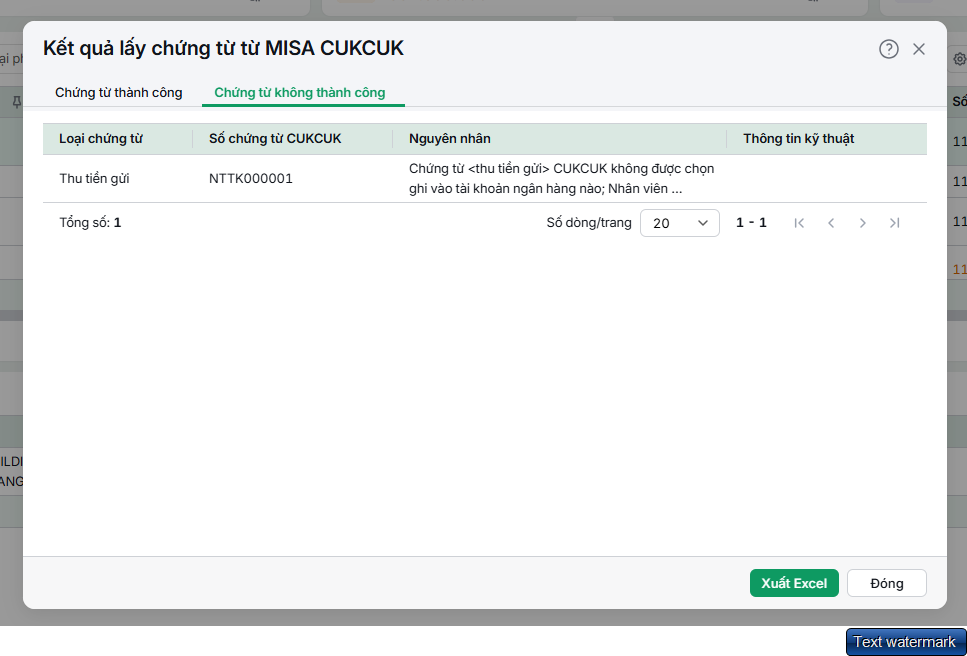Go to next page chevron
Viewport: 967px width, 656px height.
click(863, 223)
